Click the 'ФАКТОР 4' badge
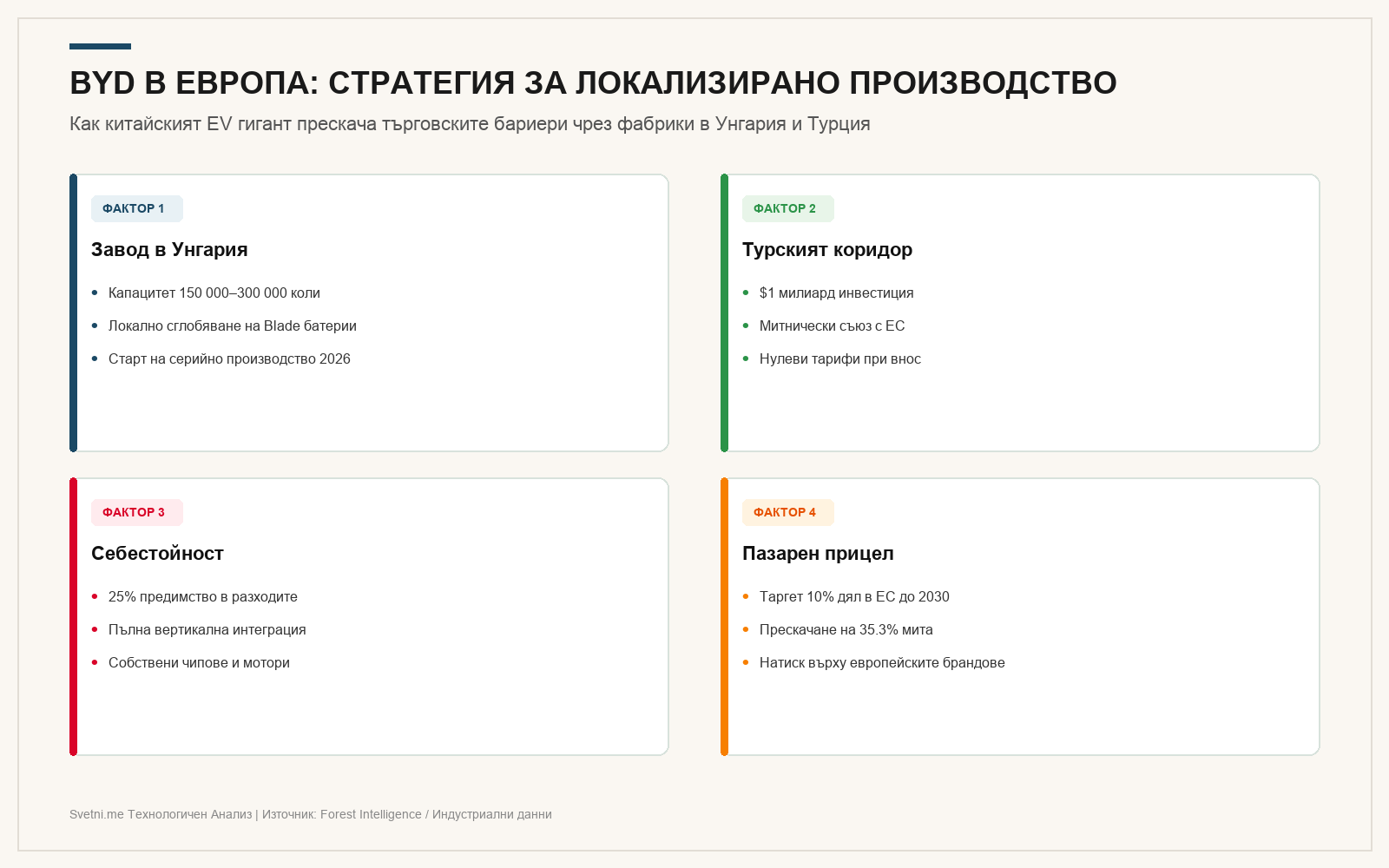 click(x=788, y=512)
